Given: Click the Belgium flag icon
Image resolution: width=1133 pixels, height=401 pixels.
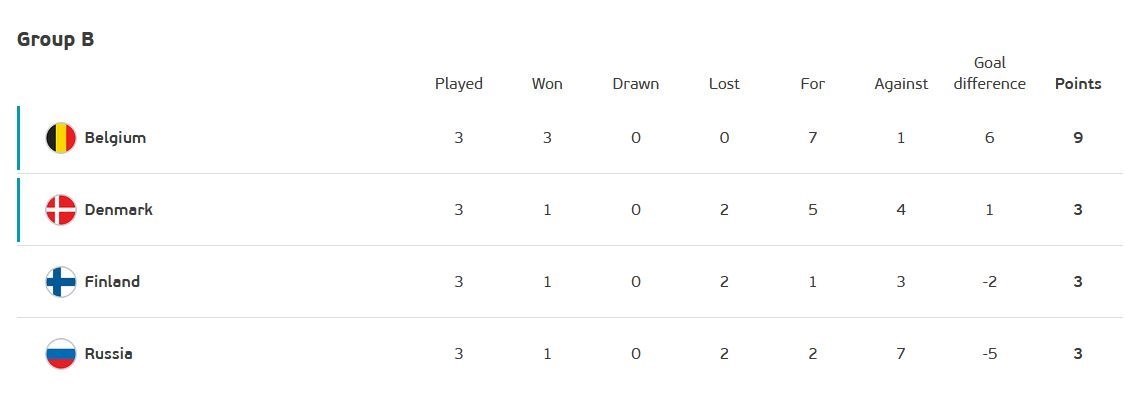Looking at the screenshot, I should pos(61,138).
